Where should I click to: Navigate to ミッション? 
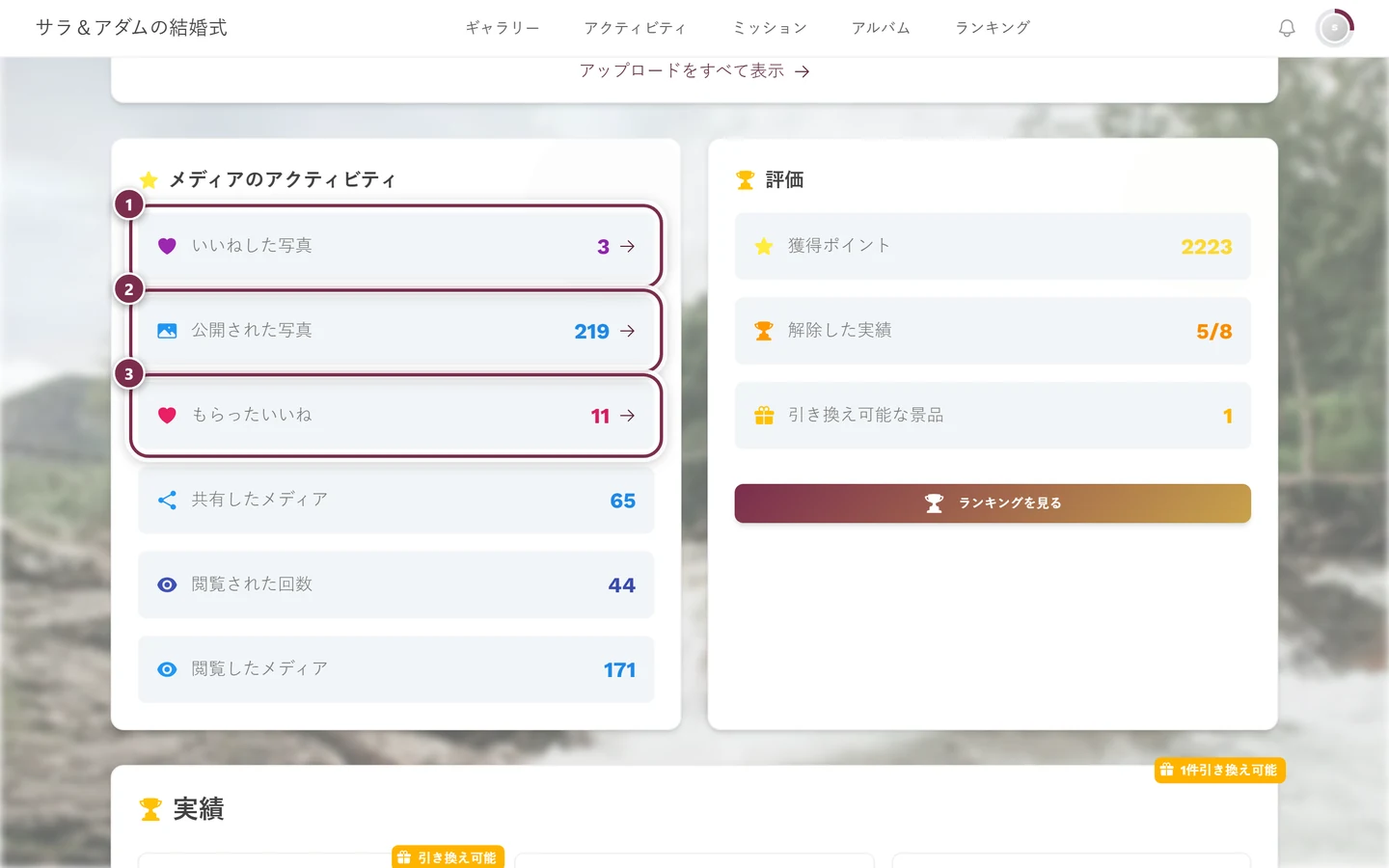tap(770, 28)
